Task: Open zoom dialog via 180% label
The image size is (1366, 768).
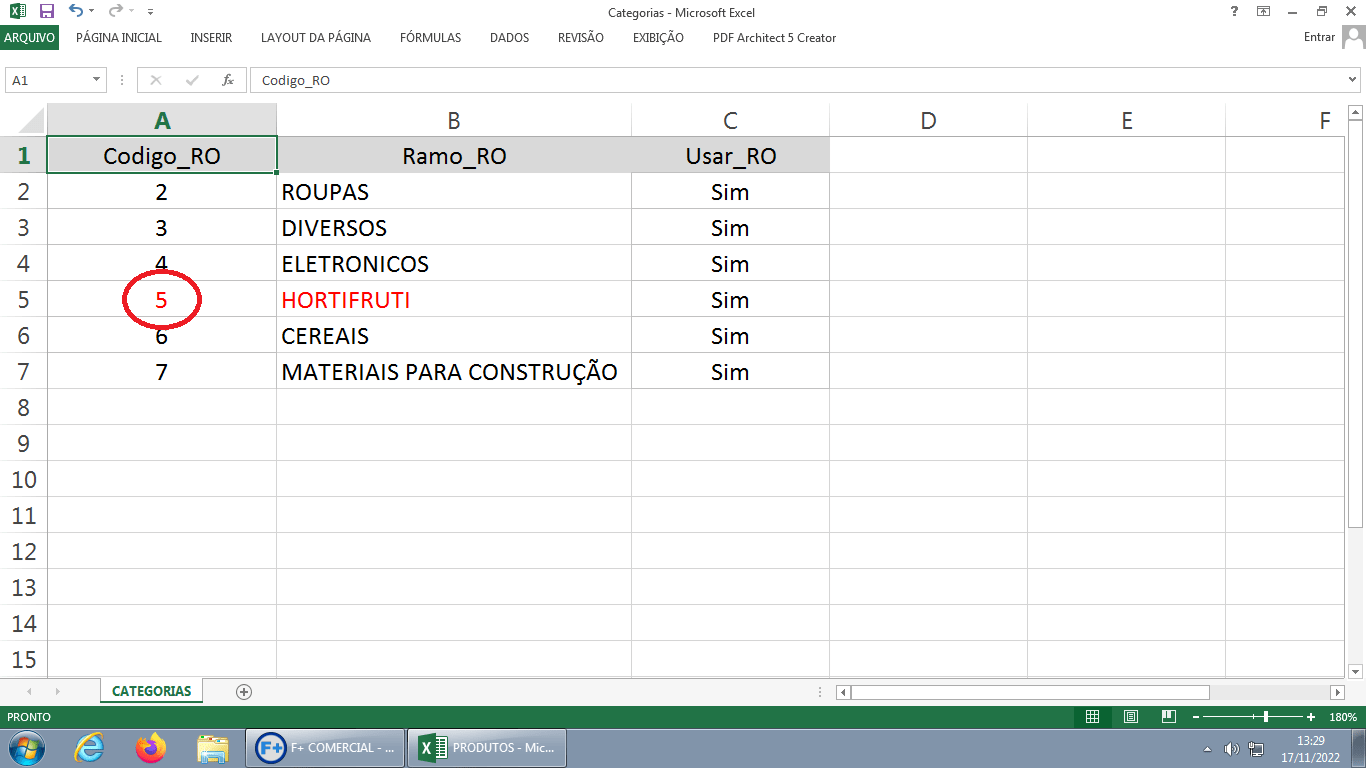Action: [1343, 717]
